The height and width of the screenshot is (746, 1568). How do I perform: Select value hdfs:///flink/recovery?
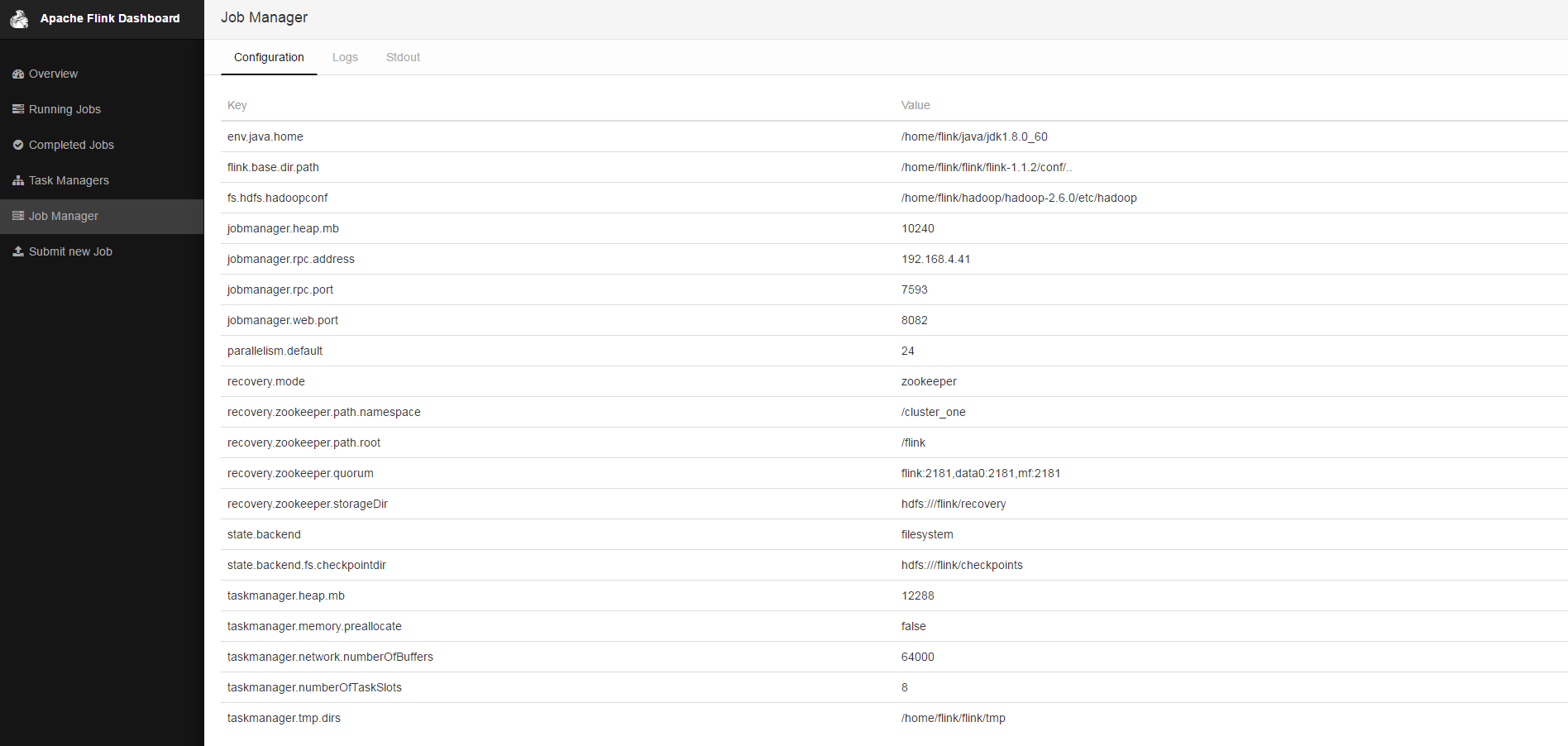[x=954, y=504]
